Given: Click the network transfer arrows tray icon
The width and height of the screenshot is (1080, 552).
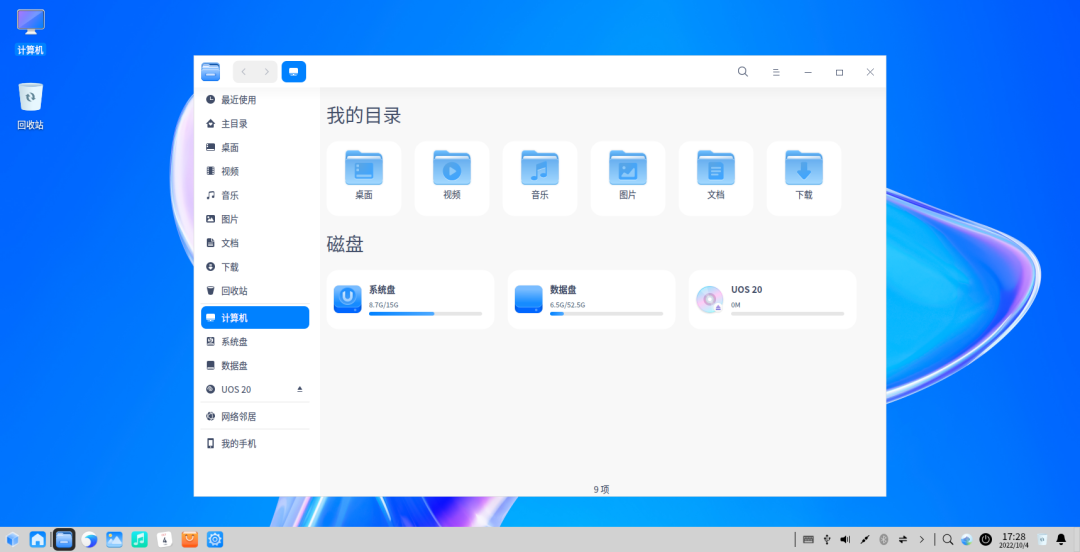Looking at the screenshot, I should point(903,540).
